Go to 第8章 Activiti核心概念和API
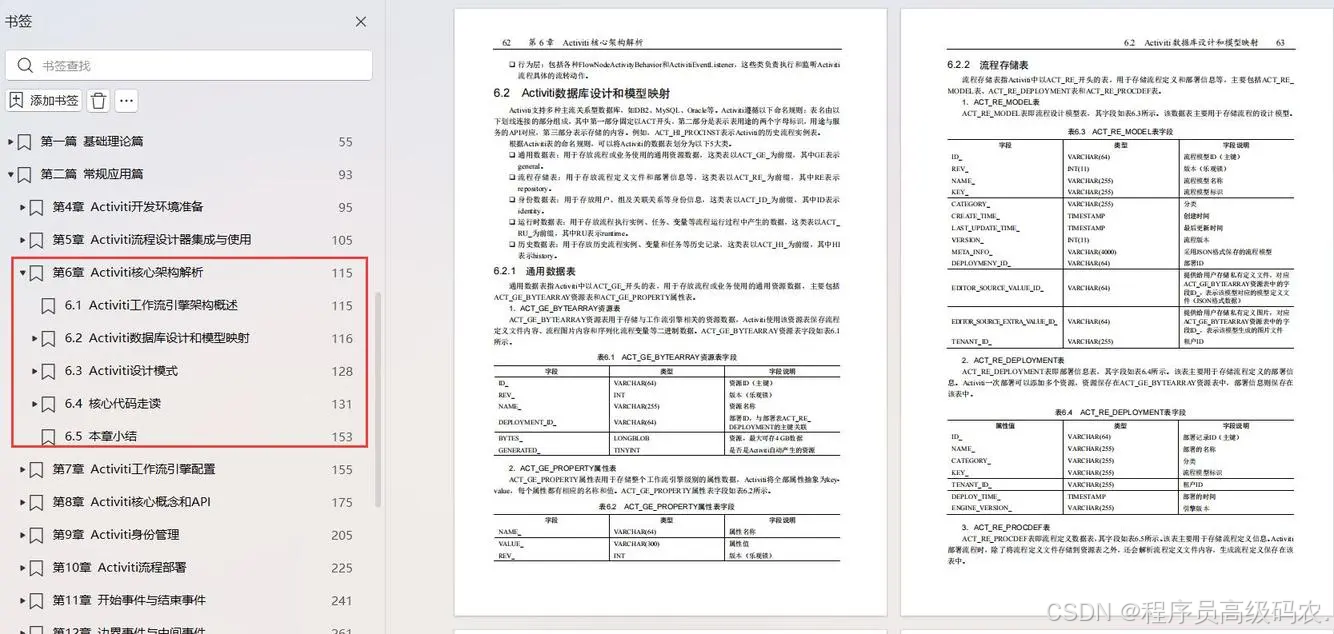 coord(131,502)
